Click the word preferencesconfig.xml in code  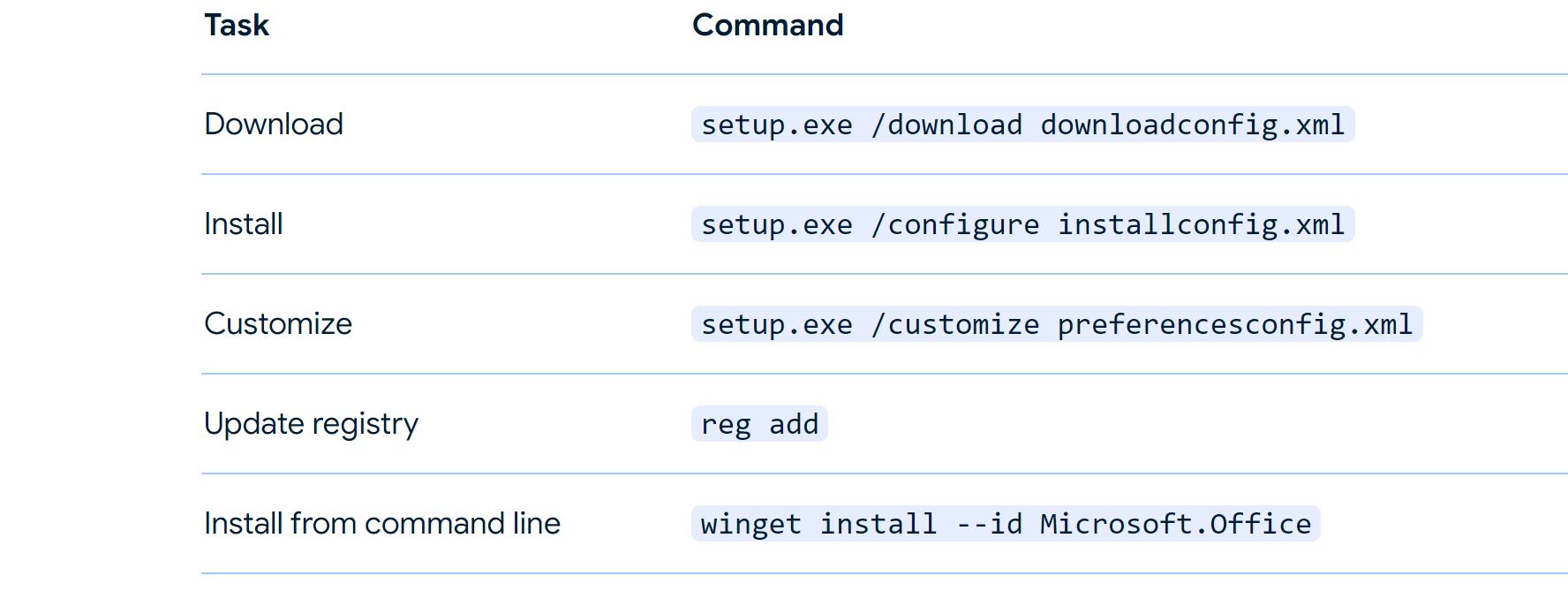1235,324
